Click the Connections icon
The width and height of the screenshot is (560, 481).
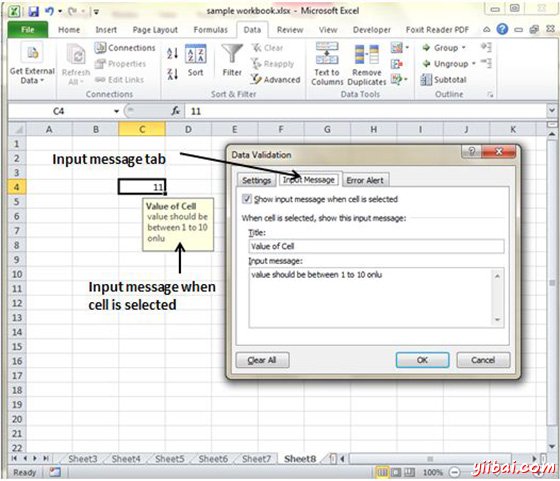(100, 47)
